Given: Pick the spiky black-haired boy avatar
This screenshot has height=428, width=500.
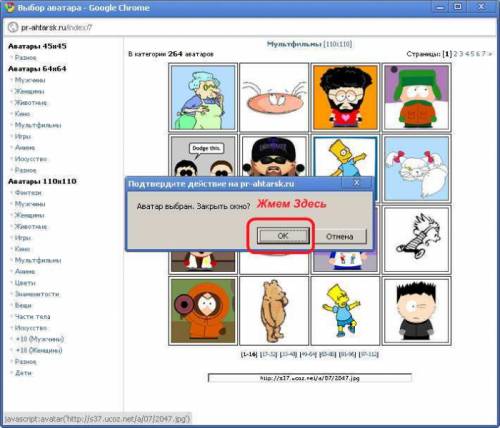Looking at the screenshot, I should pyautogui.click(x=416, y=311).
